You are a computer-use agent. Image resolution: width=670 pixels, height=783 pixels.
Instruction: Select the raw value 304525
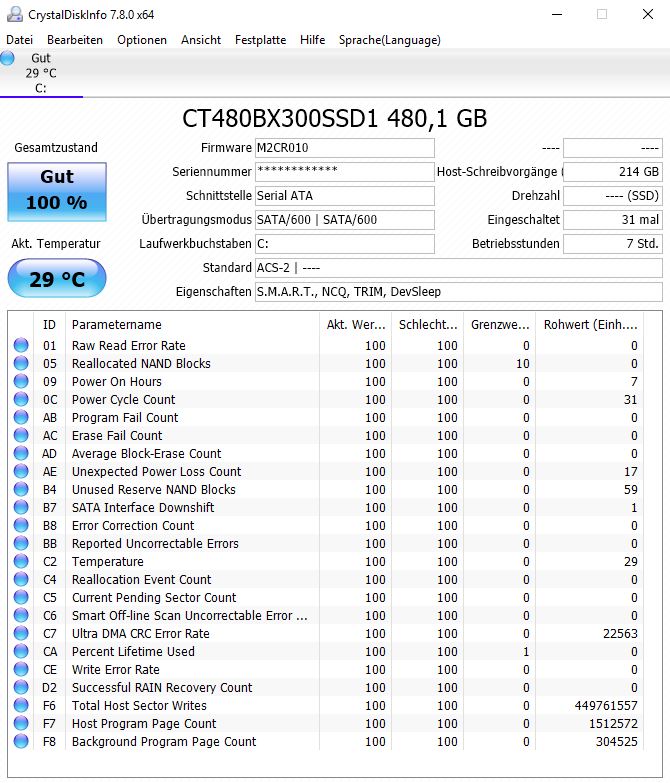coord(617,741)
